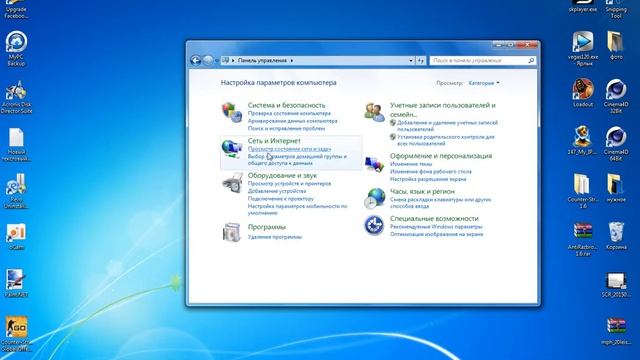Click the search magnifier icon
This screenshot has height=360, width=640.
531,60
